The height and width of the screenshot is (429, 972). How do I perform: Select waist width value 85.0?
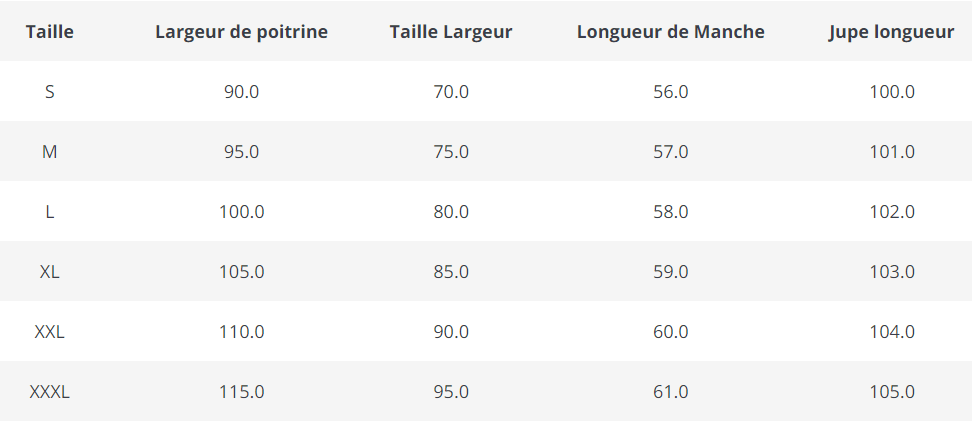[451, 272]
